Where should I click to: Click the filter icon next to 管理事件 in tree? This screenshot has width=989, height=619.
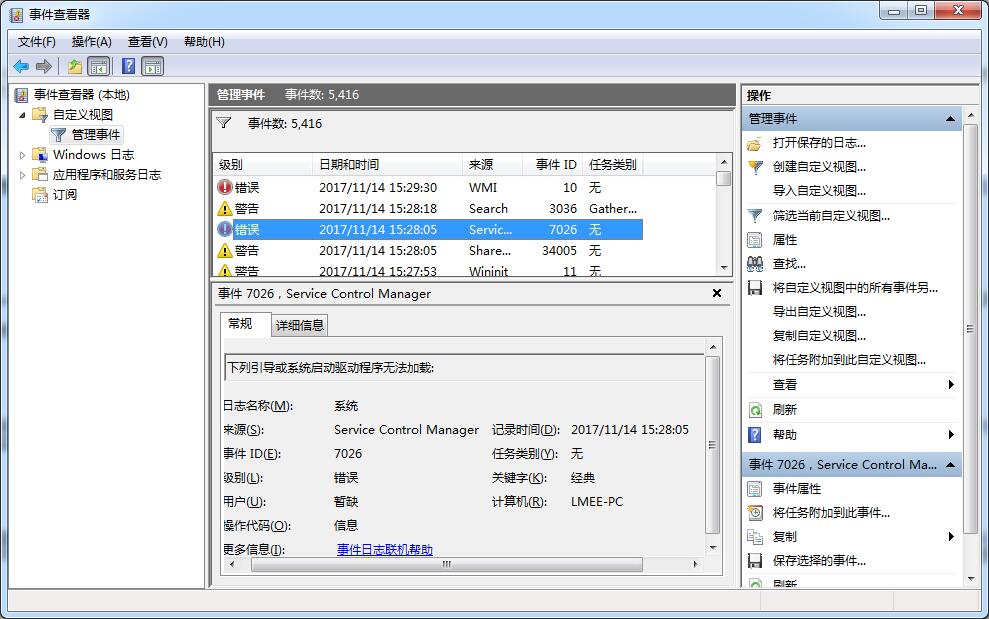(59, 135)
